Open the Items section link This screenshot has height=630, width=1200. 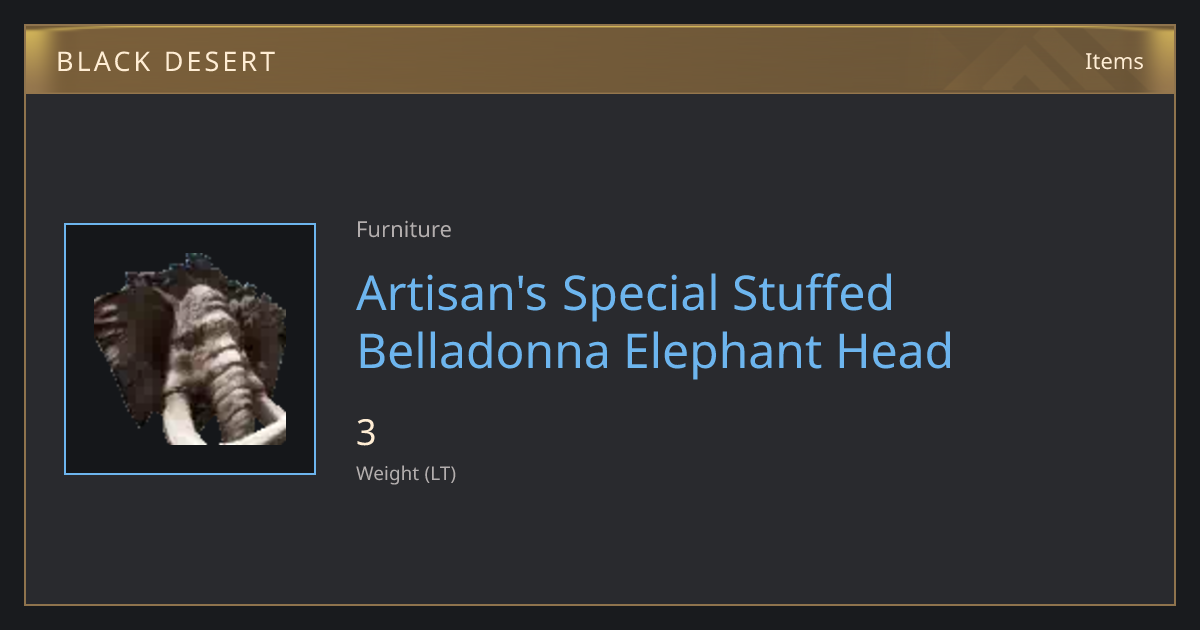(x=1114, y=61)
